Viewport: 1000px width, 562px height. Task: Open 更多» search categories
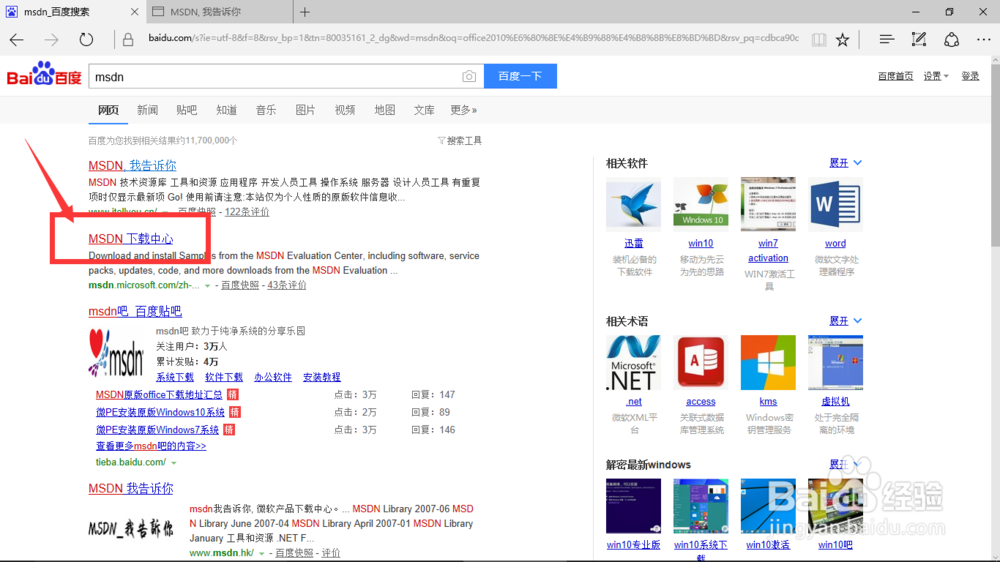[464, 110]
